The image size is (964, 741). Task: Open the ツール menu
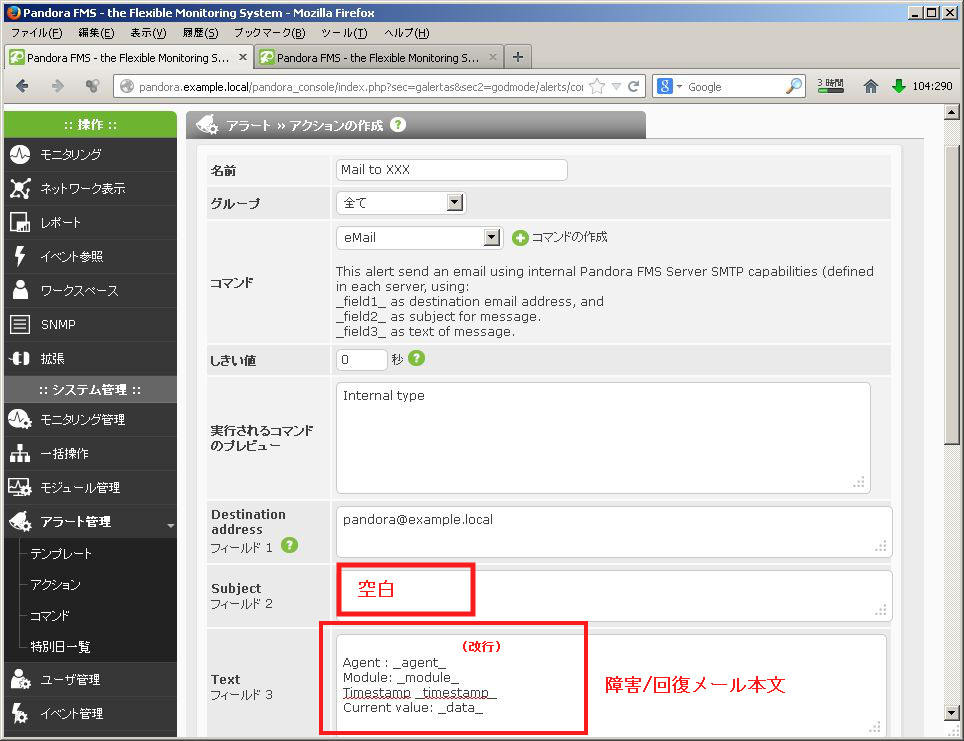[x=344, y=33]
